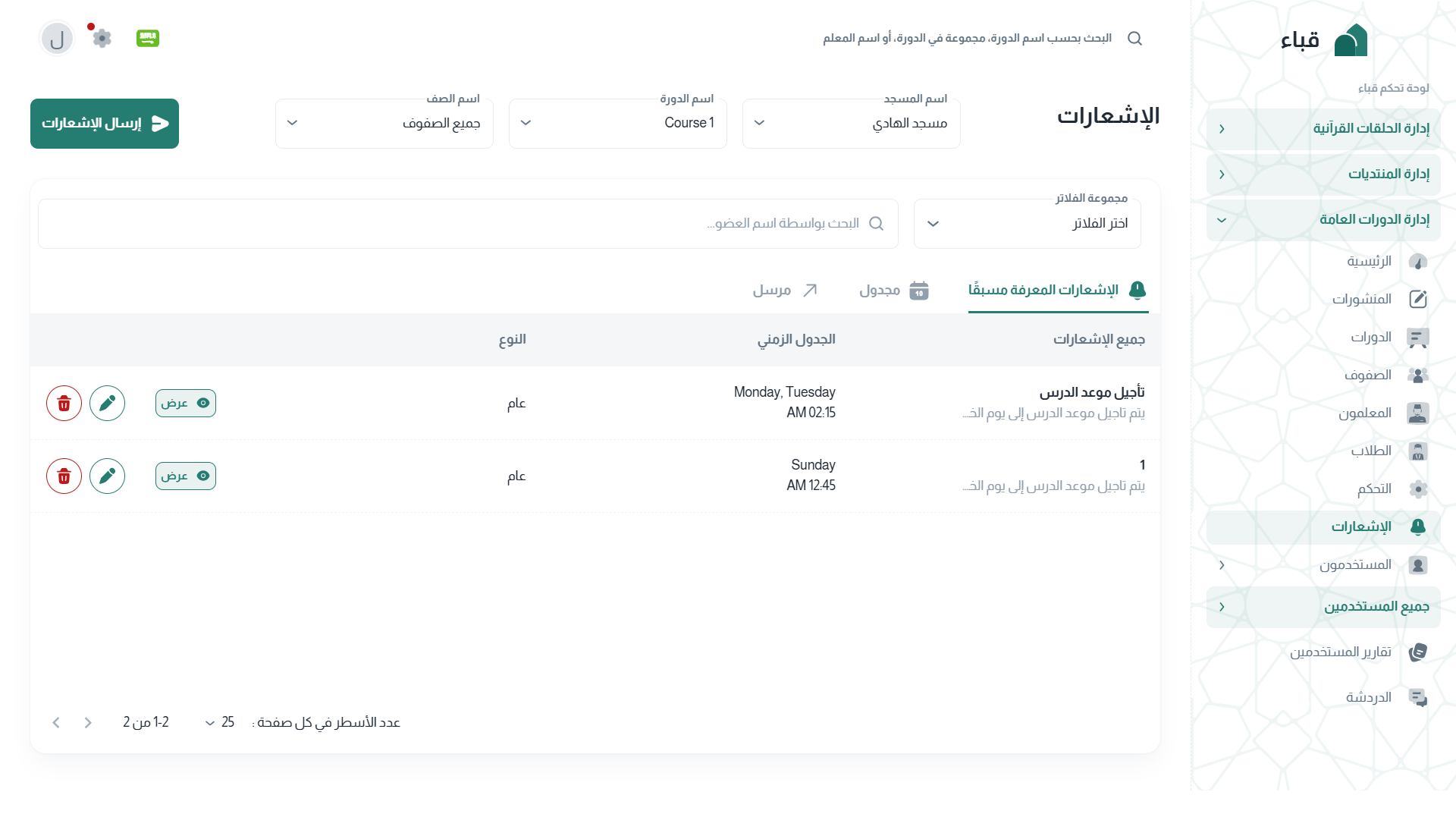Click the settings gear icon in header
The width and height of the screenshot is (1456, 836).
102,38
